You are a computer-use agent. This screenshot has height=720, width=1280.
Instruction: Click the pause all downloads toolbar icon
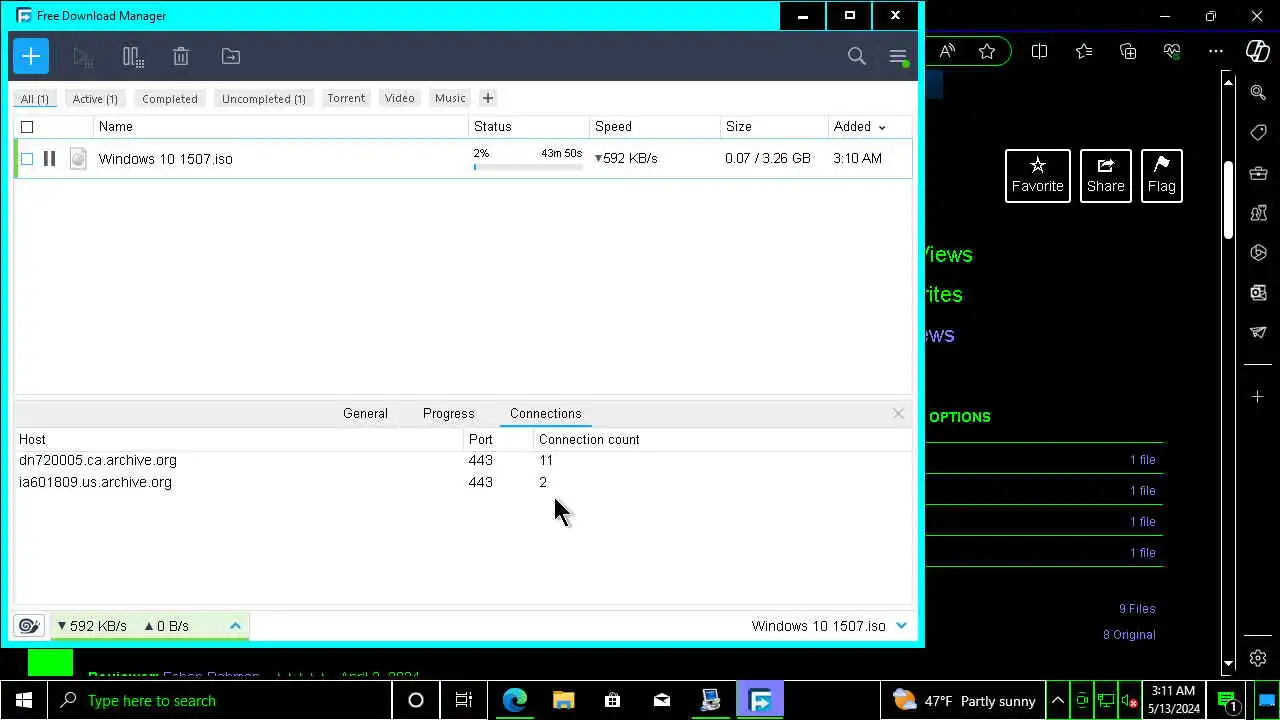(x=133, y=57)
